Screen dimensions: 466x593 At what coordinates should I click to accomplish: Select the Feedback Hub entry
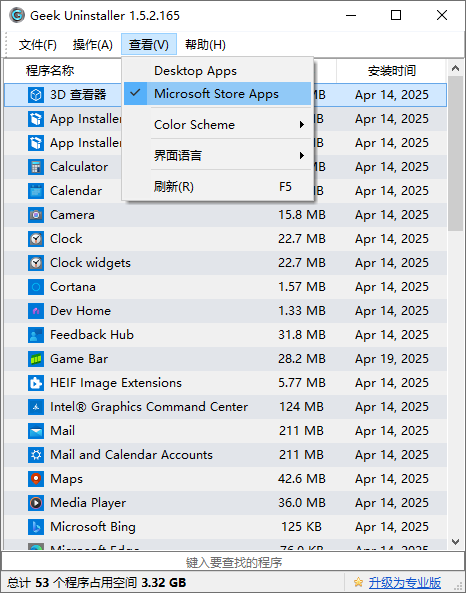coord(92,335)
